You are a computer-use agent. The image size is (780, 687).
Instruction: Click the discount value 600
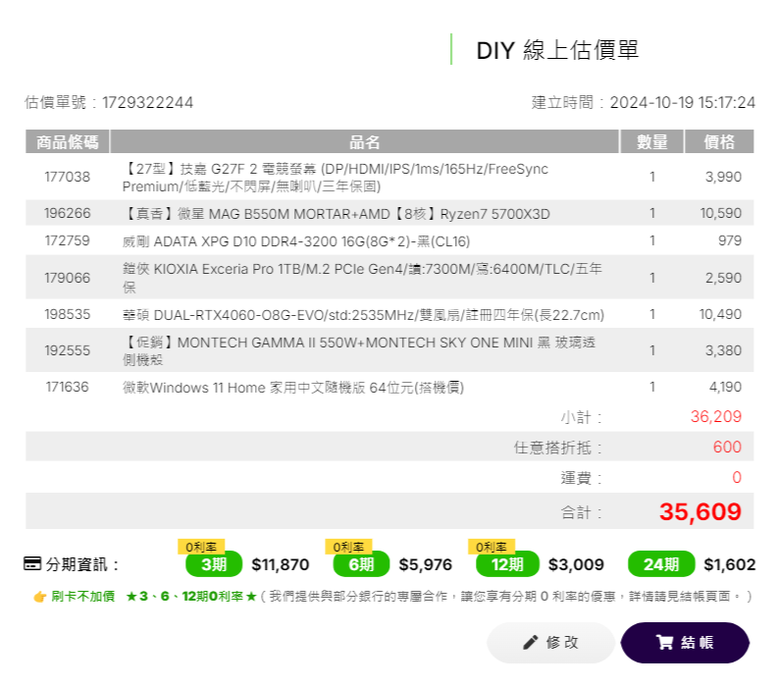727,447
